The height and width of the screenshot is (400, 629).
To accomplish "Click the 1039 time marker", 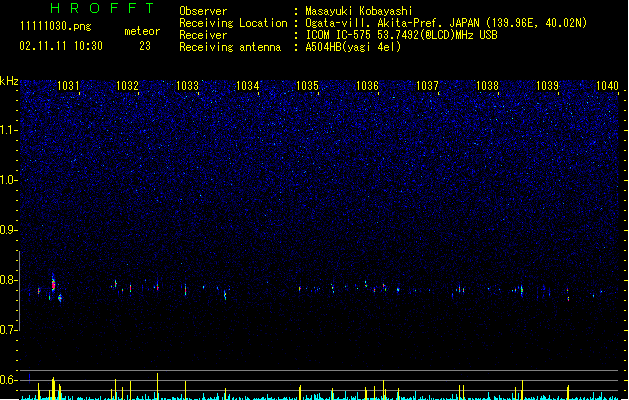I will tap(547, 86).
